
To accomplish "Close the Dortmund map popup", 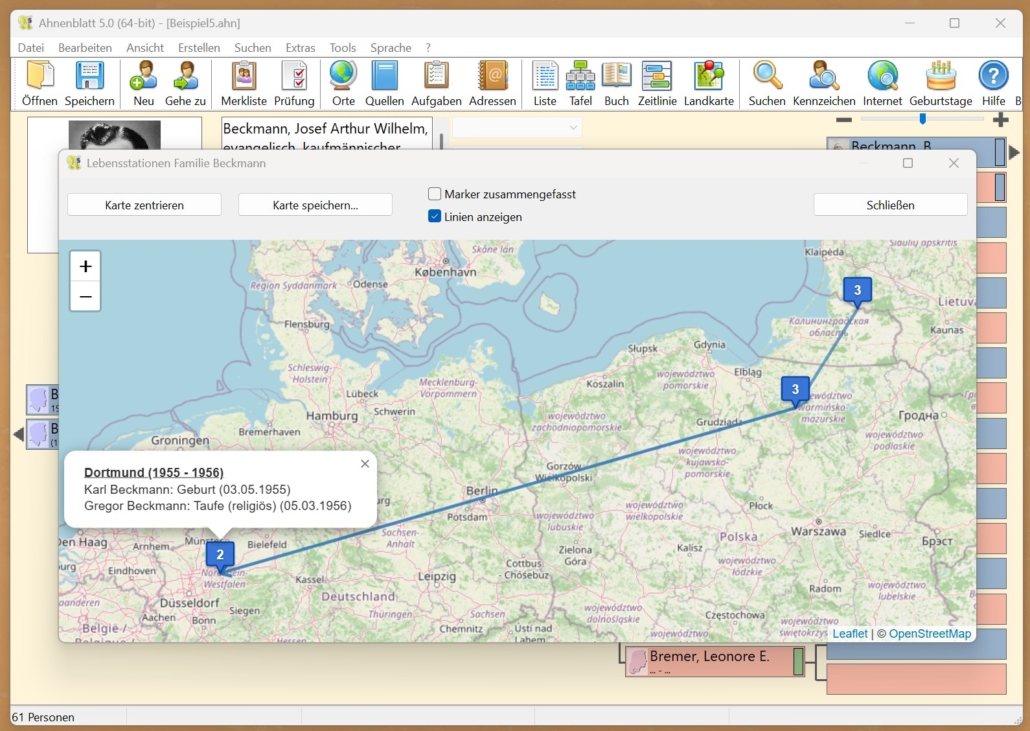I will point(365,464).
